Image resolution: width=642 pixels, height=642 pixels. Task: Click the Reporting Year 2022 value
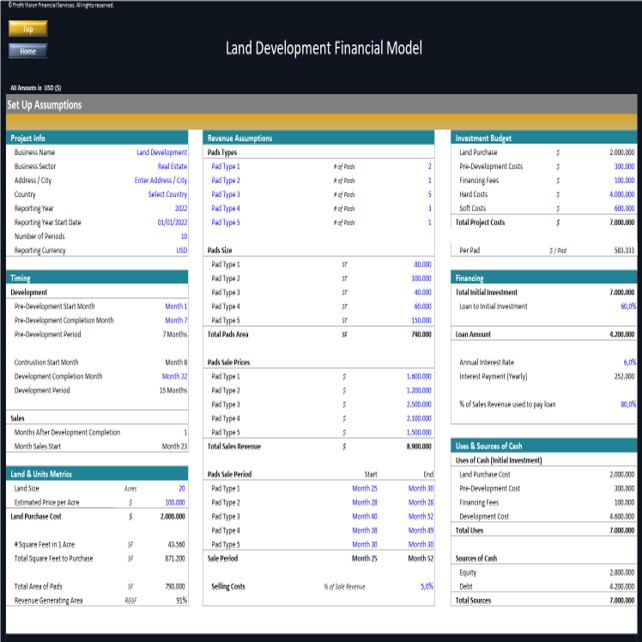pos(180,208)
